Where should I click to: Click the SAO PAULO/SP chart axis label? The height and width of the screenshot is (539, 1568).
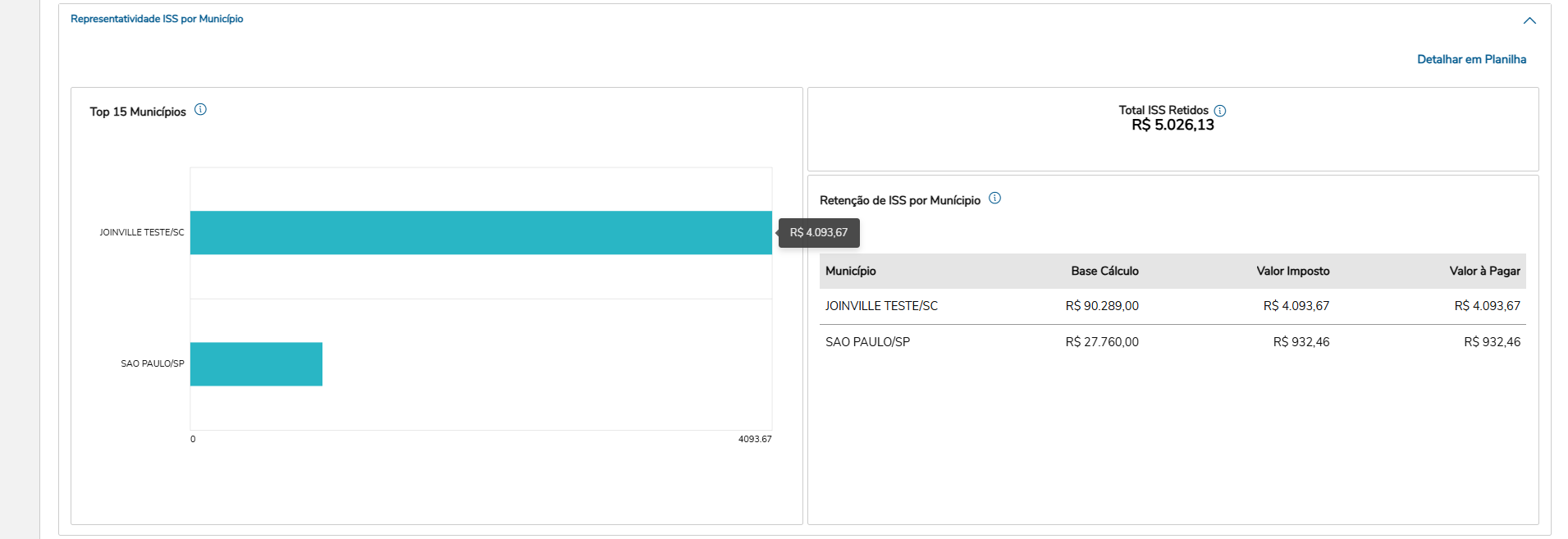(x=153, y=364)
